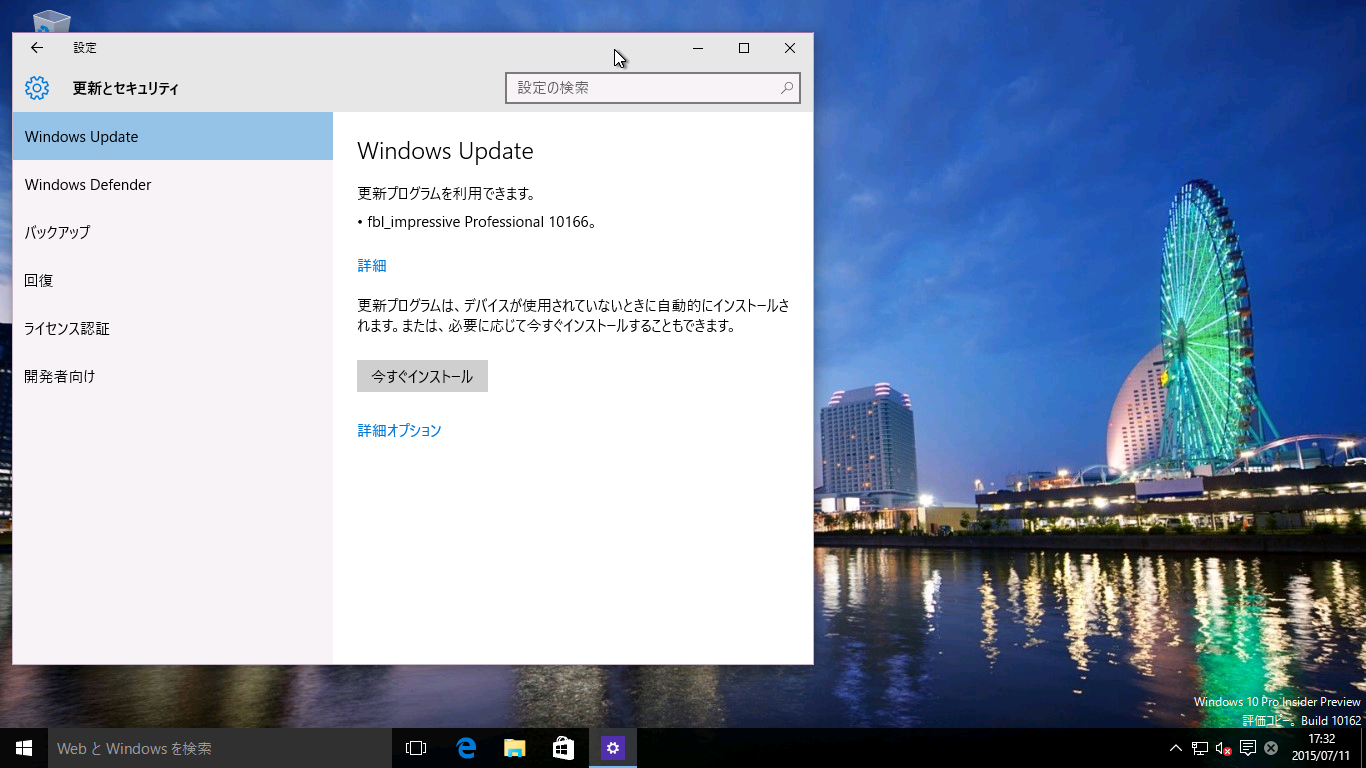Close the 設定 window
The width and height of the screenshot is (1366, 768).
[x=790, y=48]
